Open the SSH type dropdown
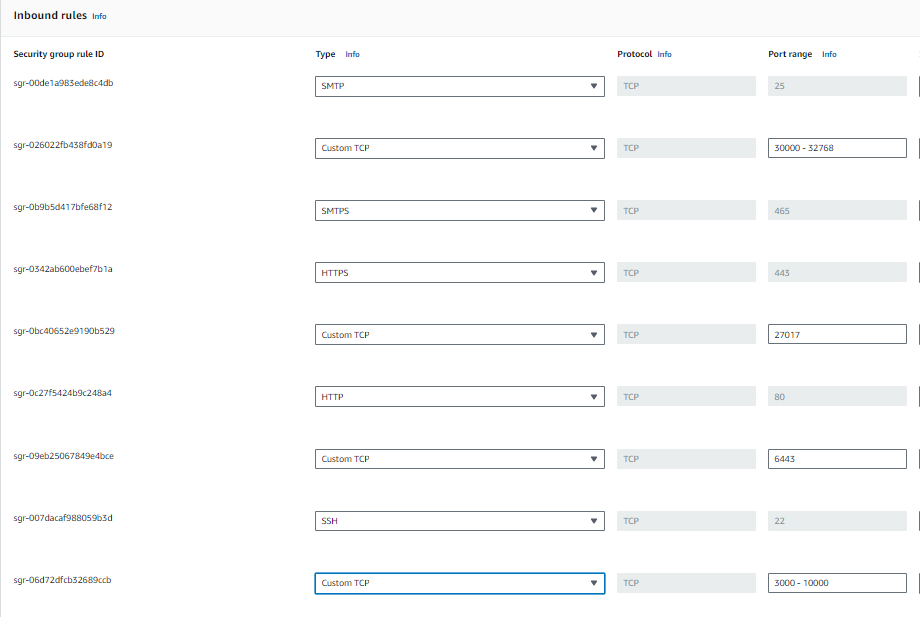 click(x=459, y=521)
